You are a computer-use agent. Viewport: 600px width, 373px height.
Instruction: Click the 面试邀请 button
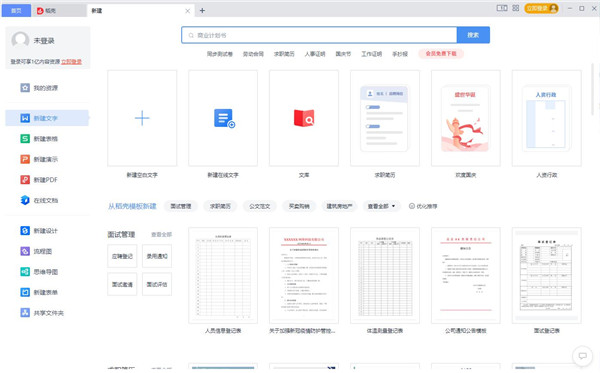[x=122, y=284]
